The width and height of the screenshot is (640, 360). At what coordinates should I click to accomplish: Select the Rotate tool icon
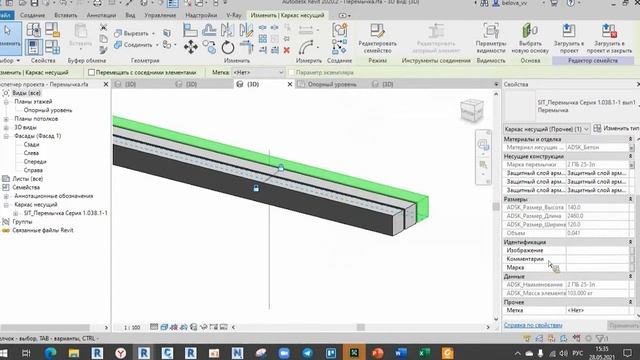coord(228,47)
